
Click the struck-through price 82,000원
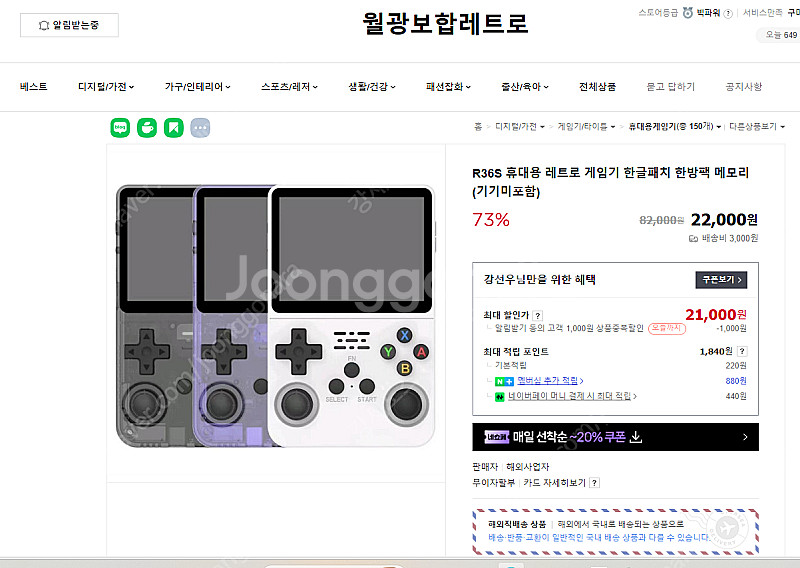coord(661,220)
